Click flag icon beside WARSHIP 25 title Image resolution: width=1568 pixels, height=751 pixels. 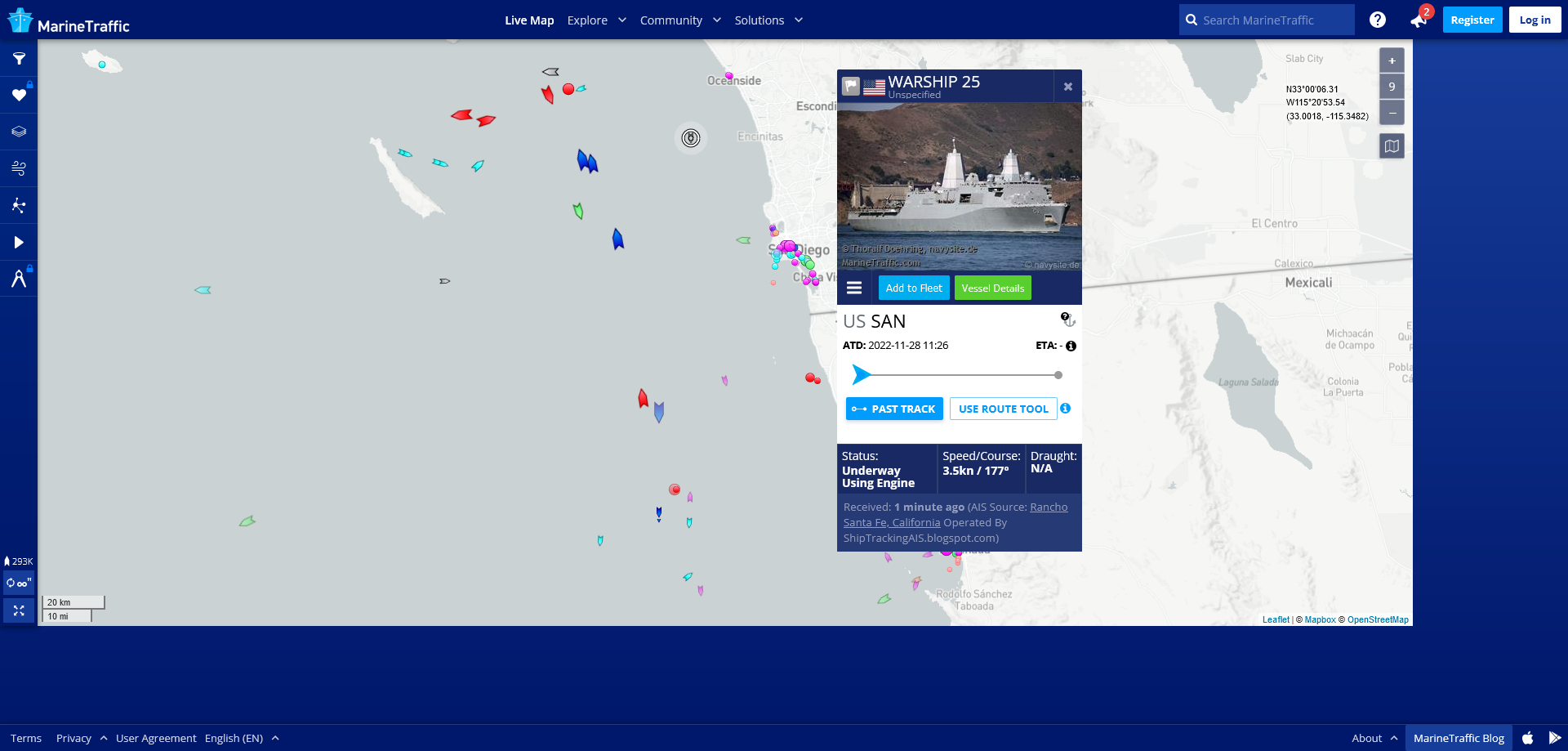[851, 86]
